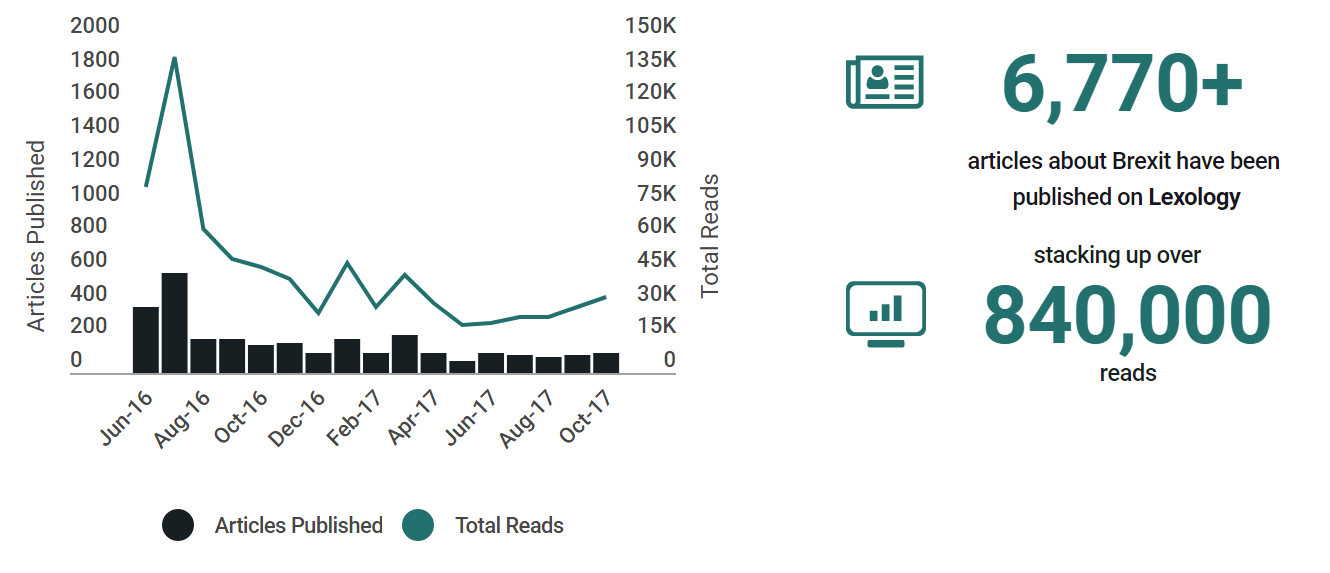Toggle the Total Reads legend item
The height and width of the screenshot is (573, 1330).
tap(509, 525)
